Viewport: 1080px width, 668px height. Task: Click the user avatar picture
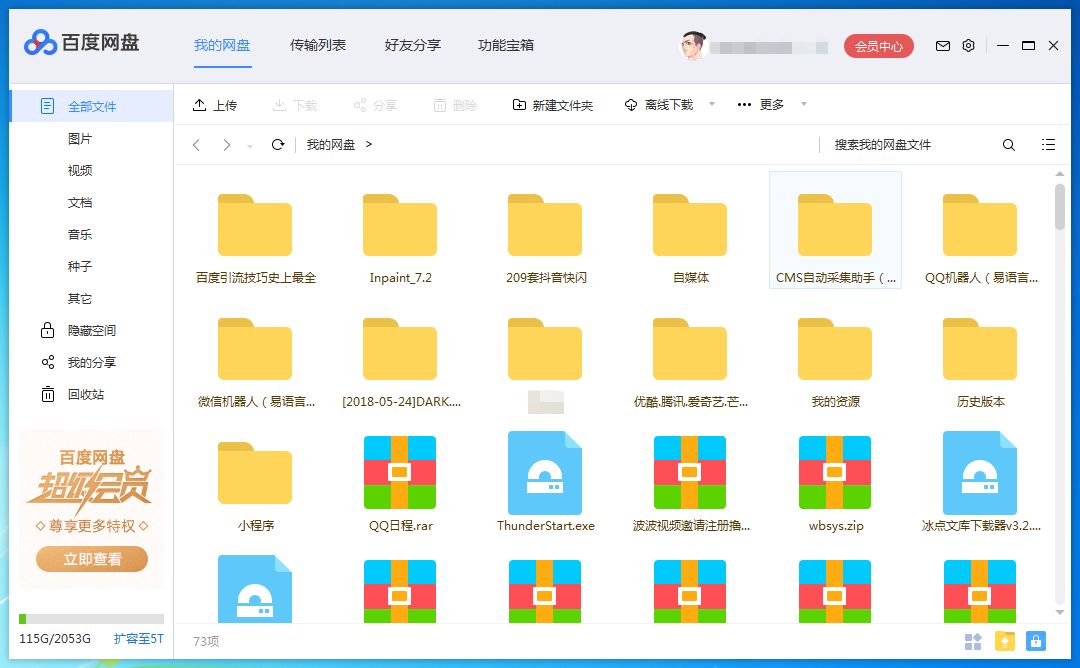click(694, 45)
